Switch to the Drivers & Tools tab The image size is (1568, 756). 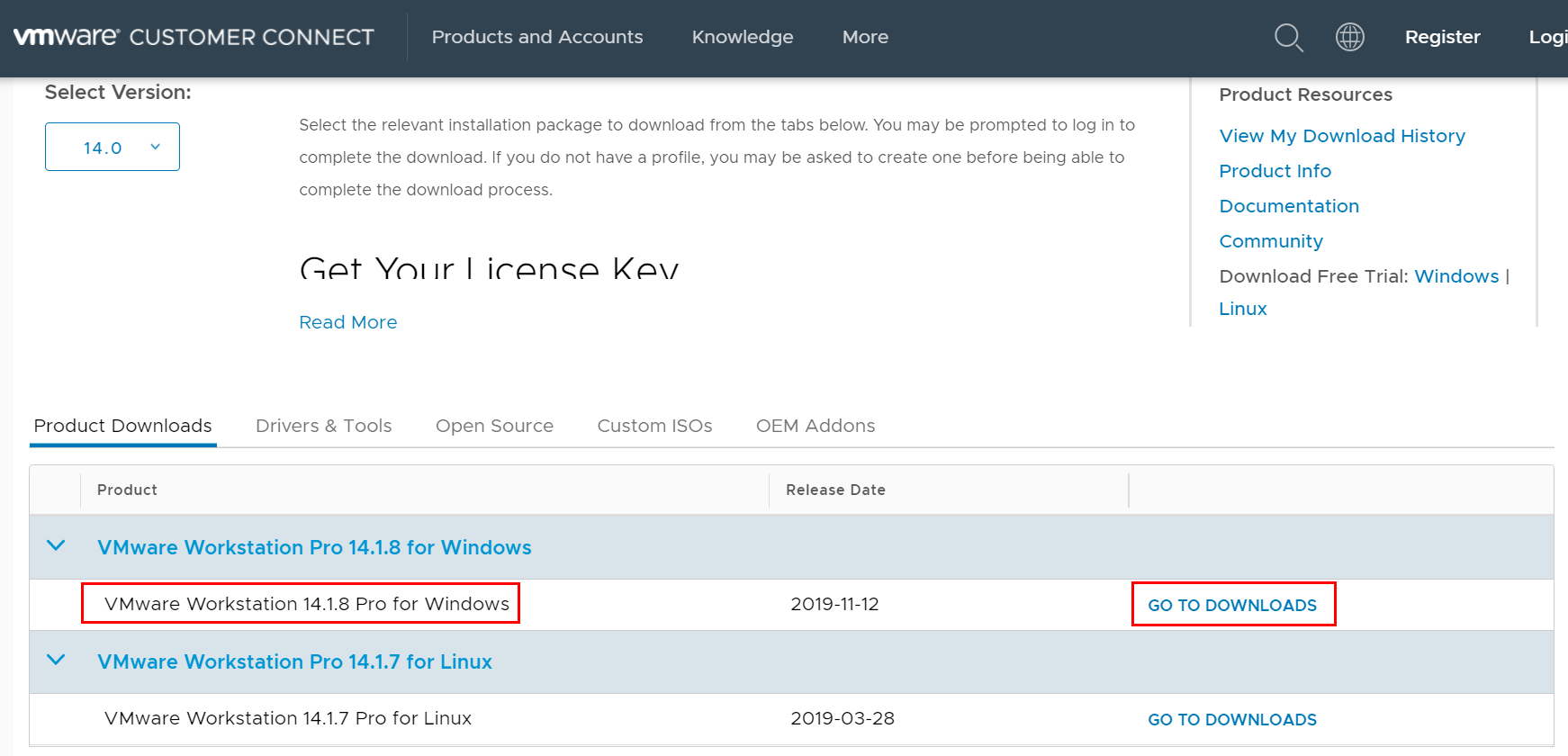tap(324, 426)
